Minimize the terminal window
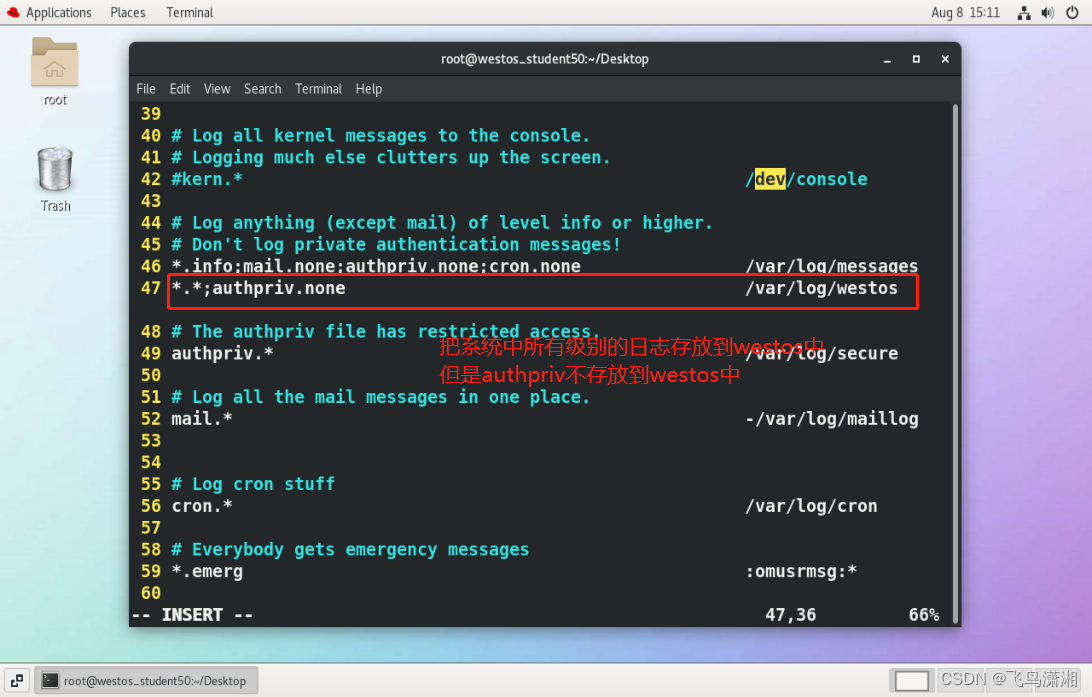Image resolution: width=1092 pixels, height=697 pixels. coord(887,59)
